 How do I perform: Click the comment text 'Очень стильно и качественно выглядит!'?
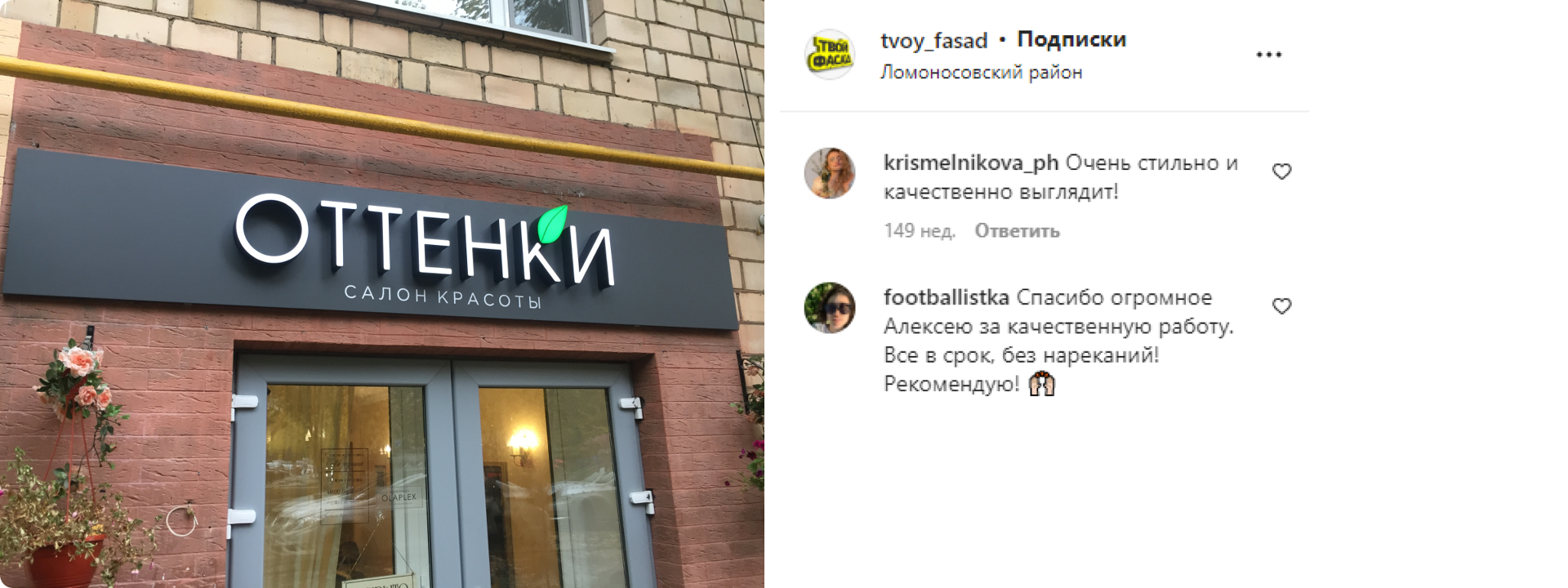1061,177
